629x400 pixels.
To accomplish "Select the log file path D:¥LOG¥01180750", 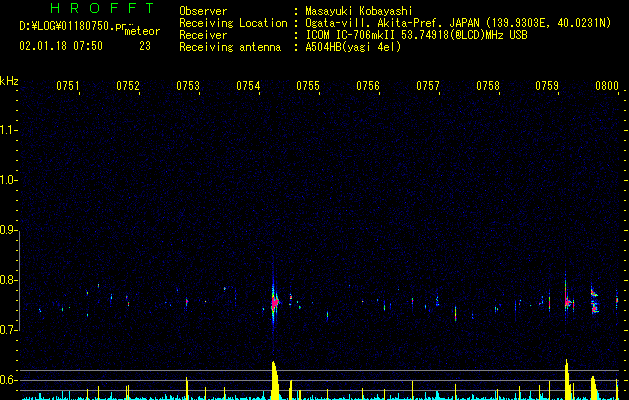I will 67,26.
